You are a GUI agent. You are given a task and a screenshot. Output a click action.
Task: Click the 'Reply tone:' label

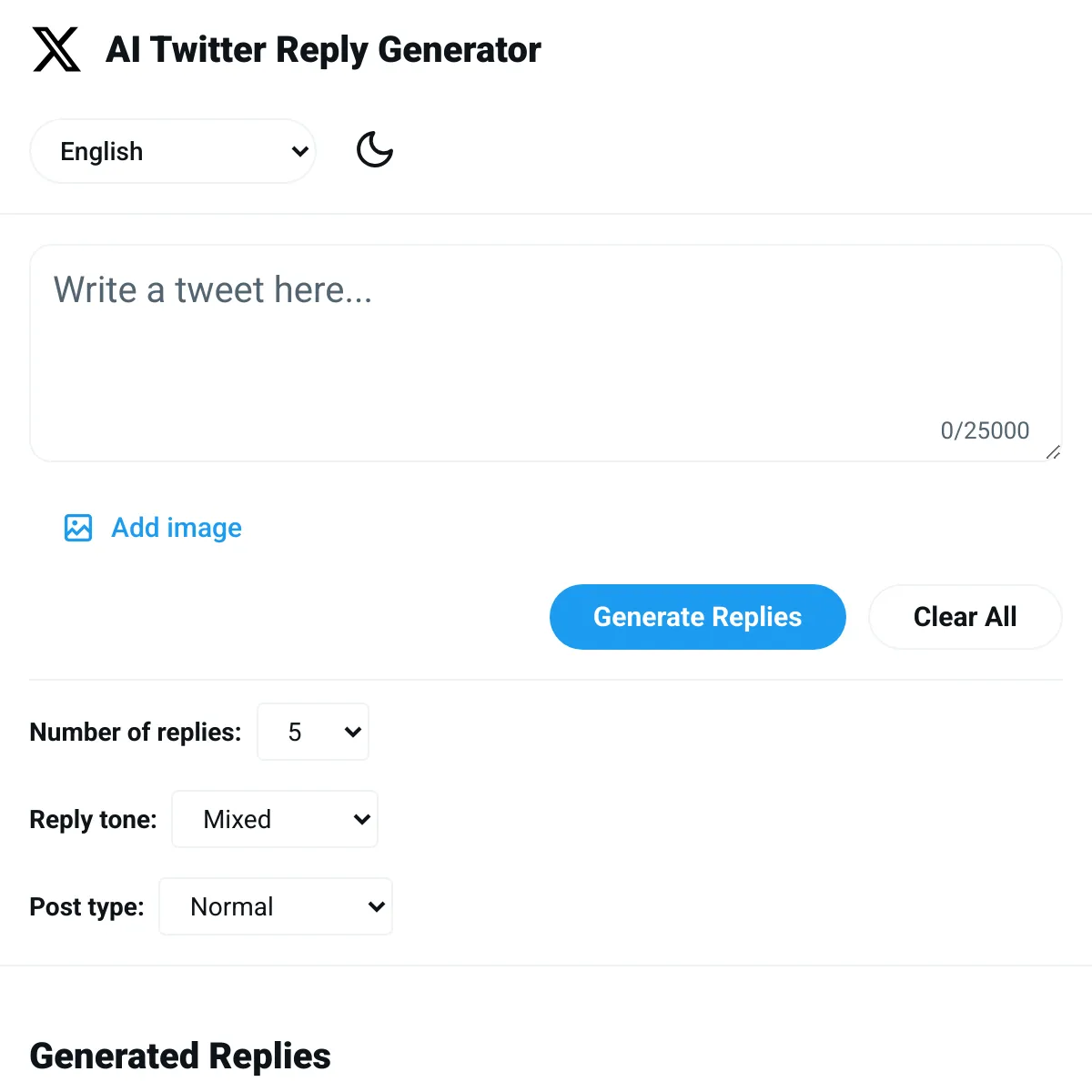click(x=93, y=819)
